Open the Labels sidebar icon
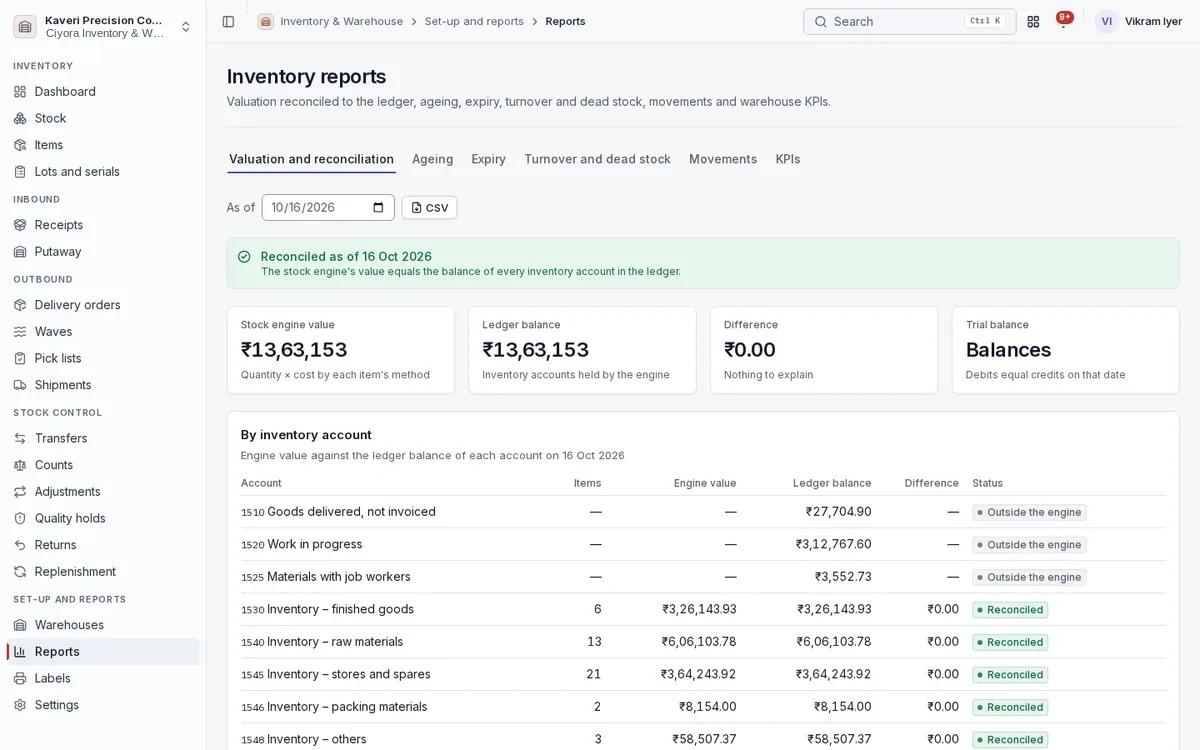 20,678
